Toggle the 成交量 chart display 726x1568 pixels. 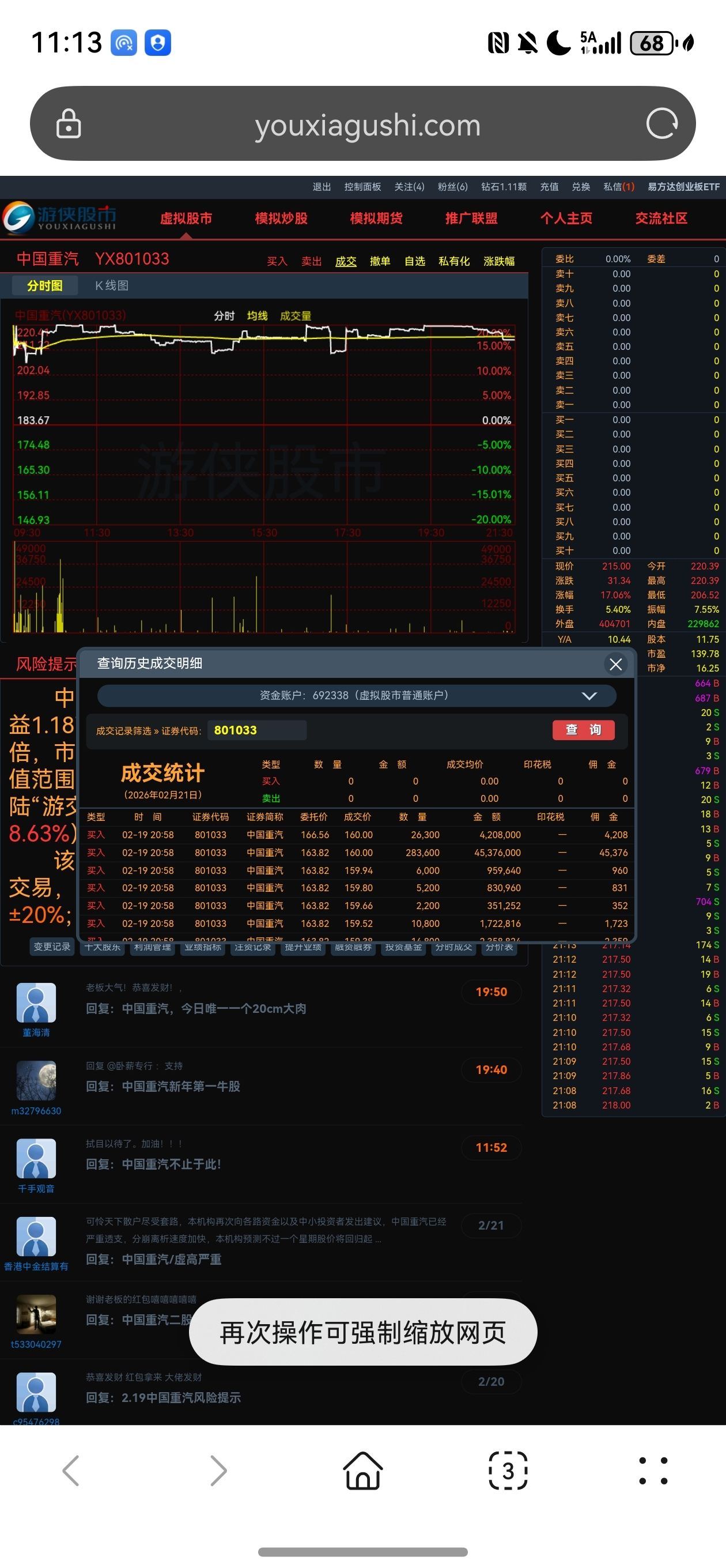(295, 316)
